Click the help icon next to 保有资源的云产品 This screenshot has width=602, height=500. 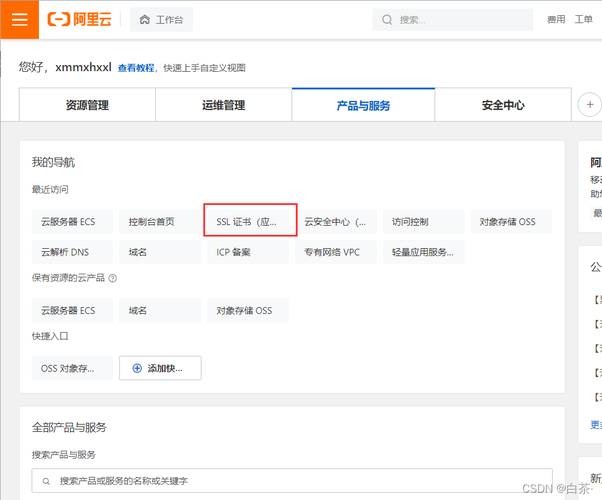coord(112,278)
